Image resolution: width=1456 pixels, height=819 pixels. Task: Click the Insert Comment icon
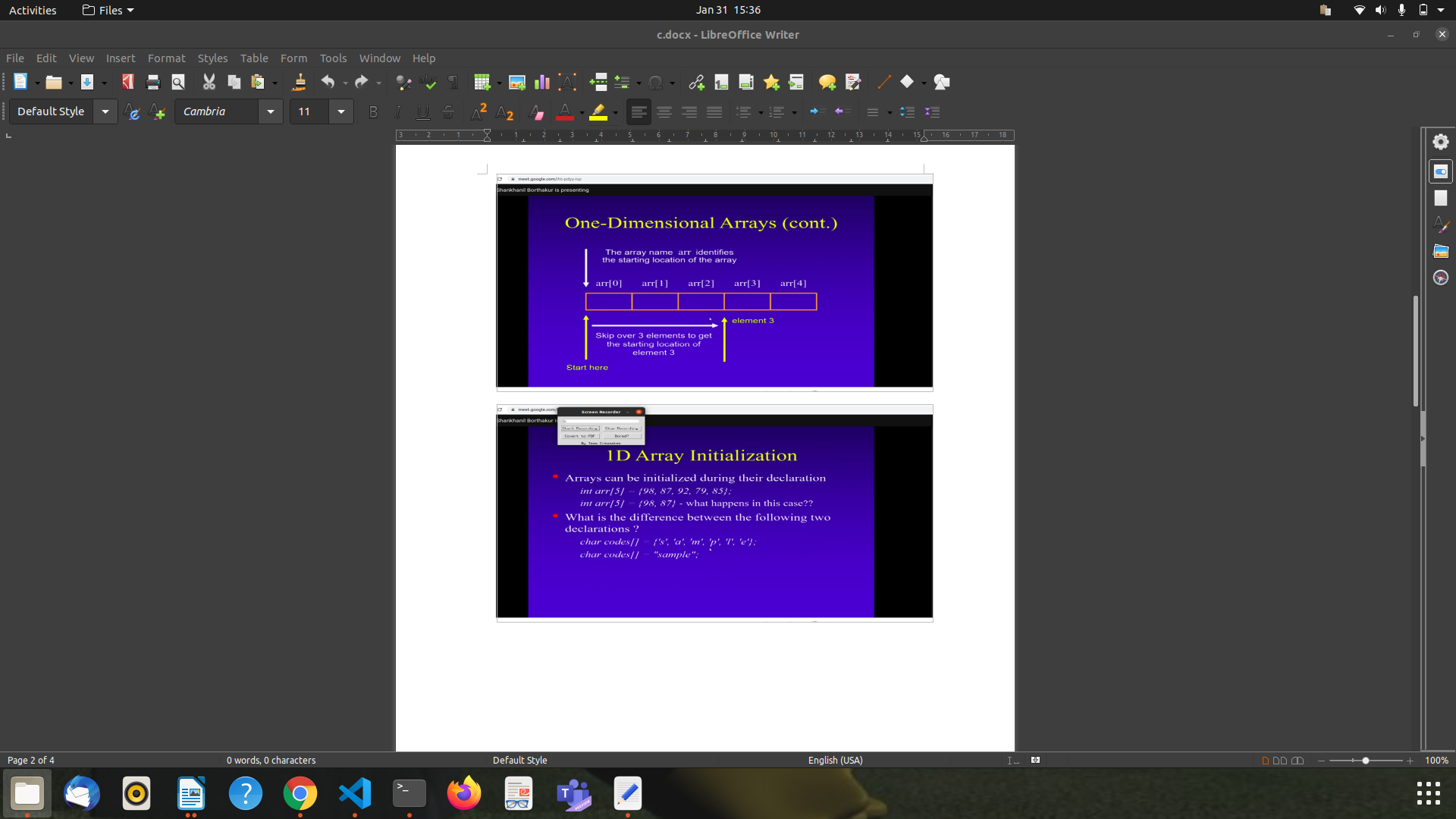click(x=827, y=82)
